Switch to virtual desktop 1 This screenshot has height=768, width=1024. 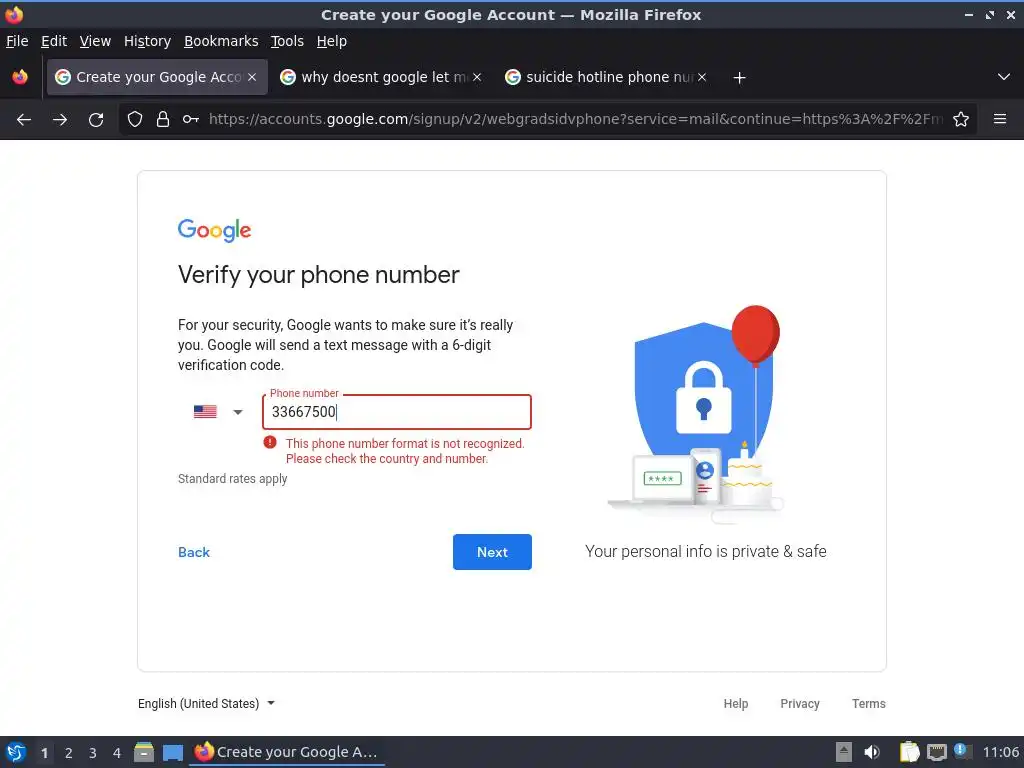coord(44,753)
